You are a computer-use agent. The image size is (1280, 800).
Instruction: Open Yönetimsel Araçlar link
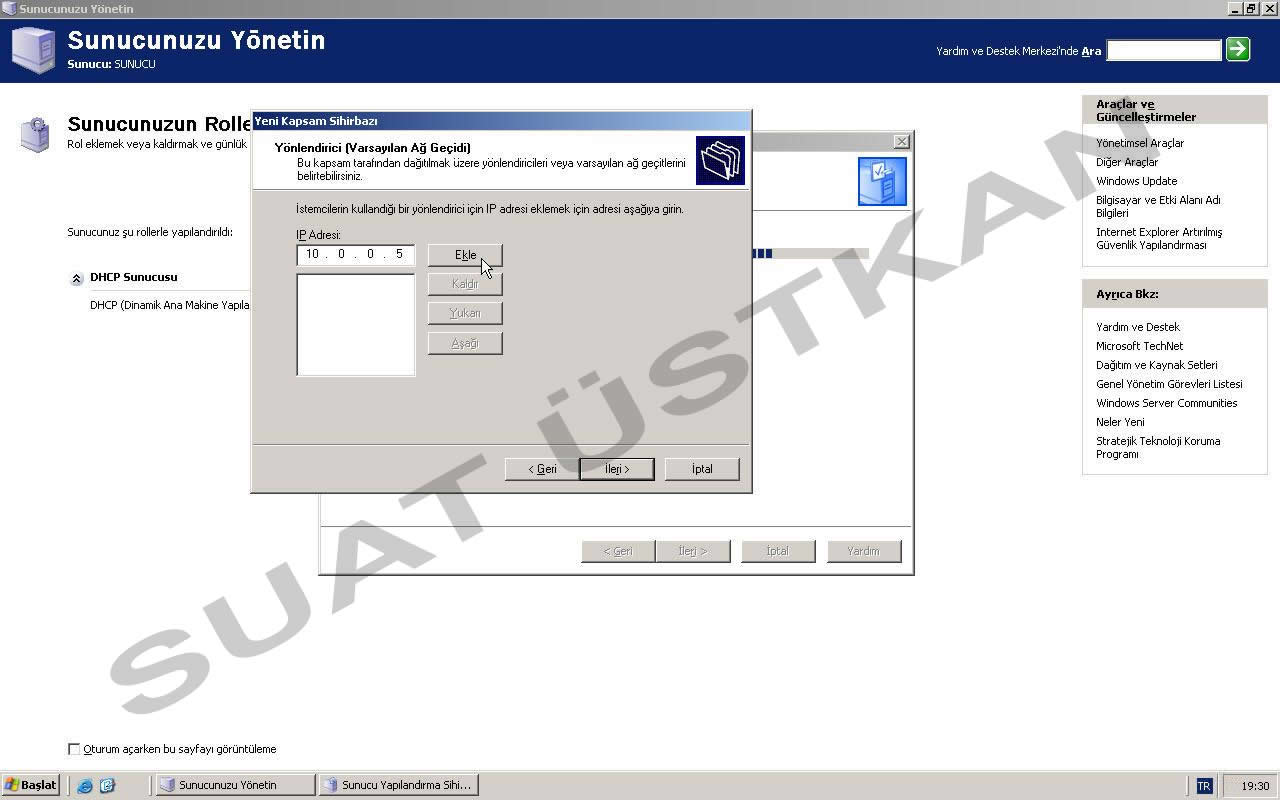tap(1140, 143)
